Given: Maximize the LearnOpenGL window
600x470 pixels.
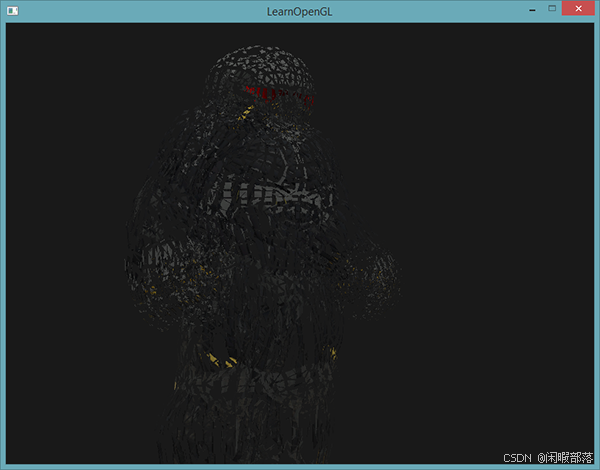Looking at the screenshot, I should pos(552,8).
